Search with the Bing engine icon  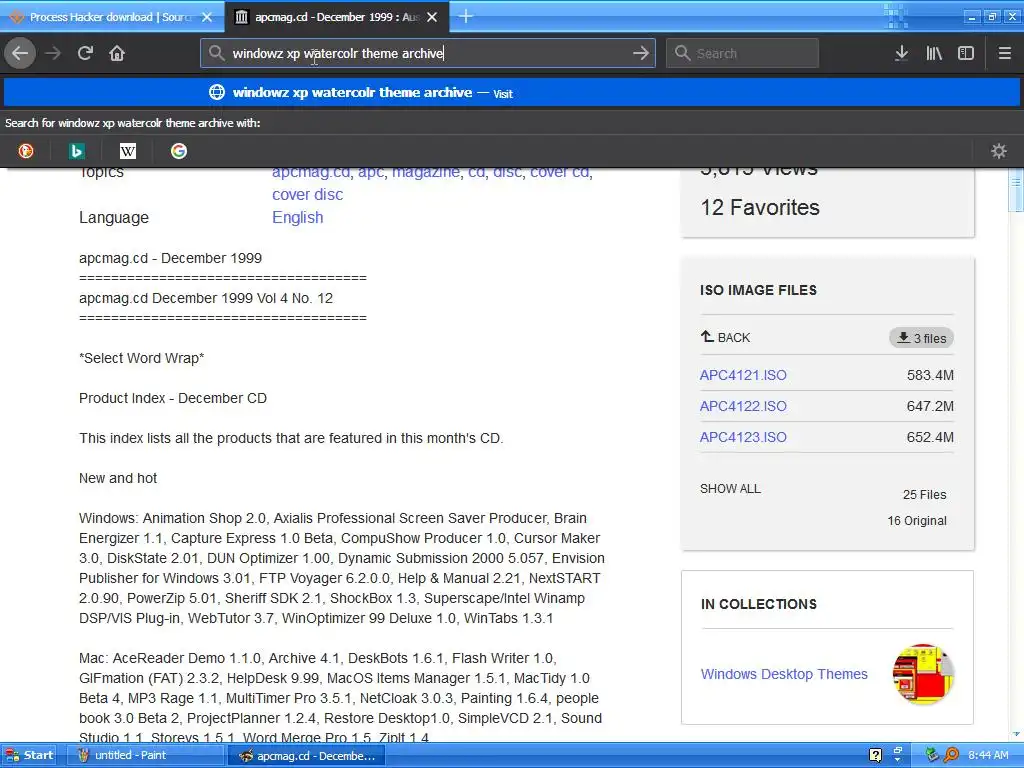pyautogui.click(x=76, y=152)
